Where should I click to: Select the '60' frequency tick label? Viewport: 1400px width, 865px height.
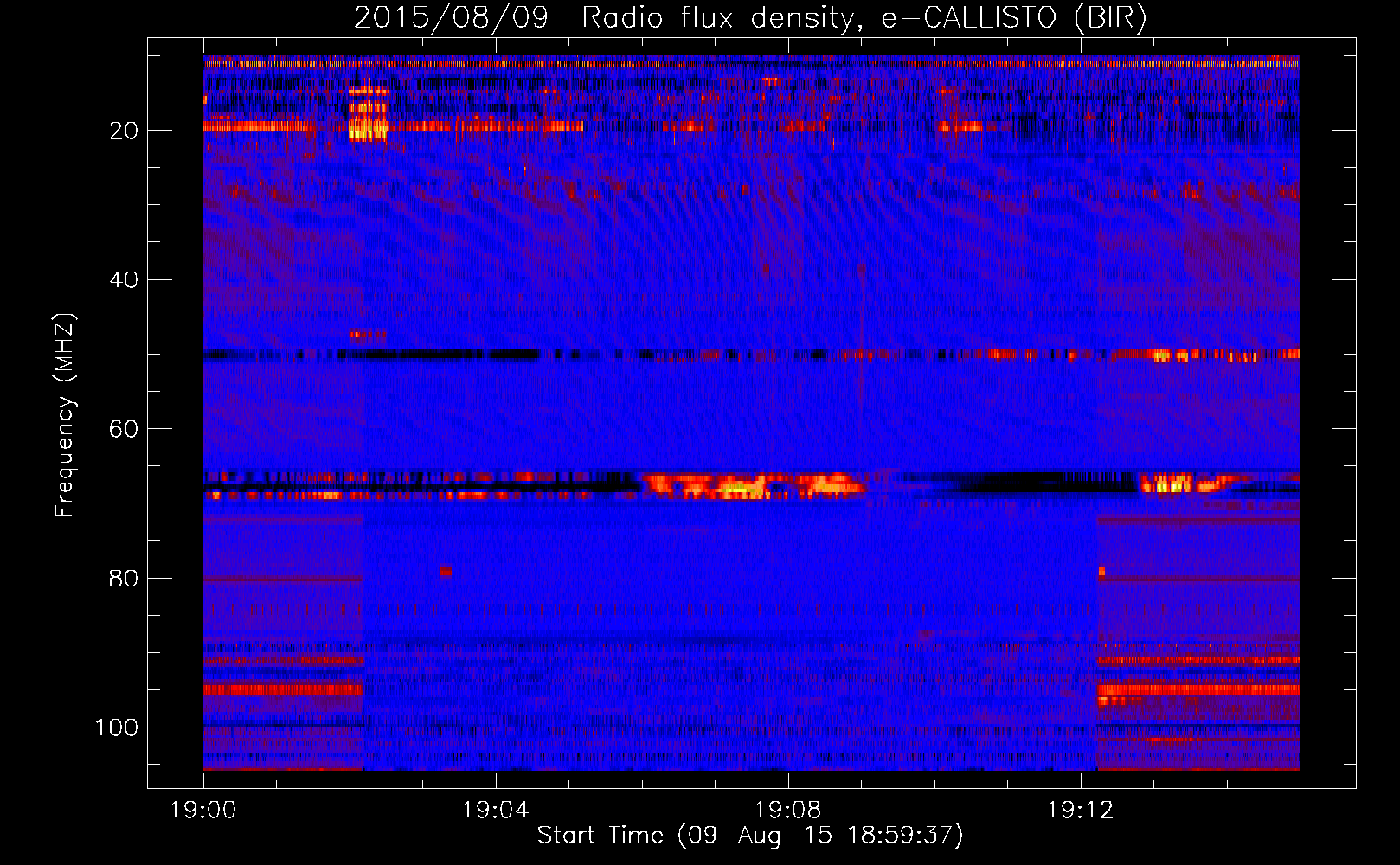click(124, 429)
